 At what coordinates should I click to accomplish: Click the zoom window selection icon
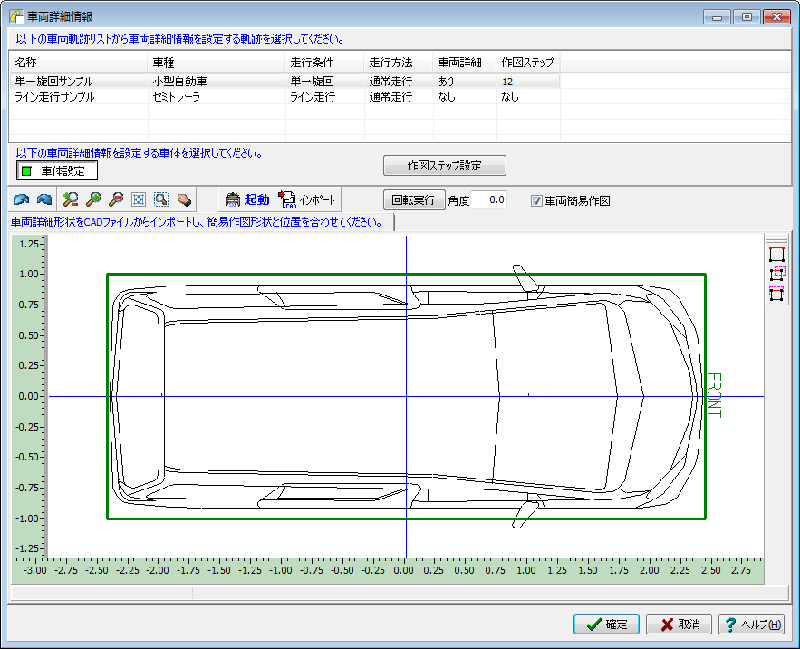161,199
